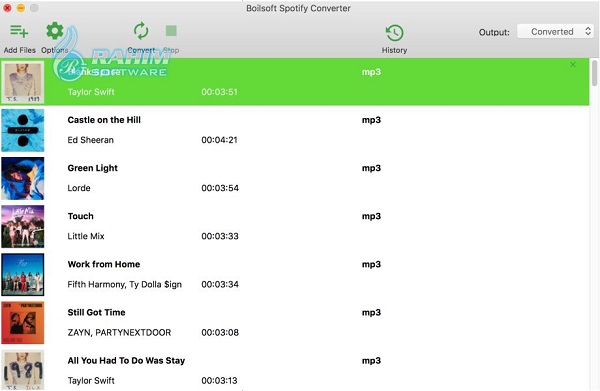The image size is (600, 391).
Task: Click the vertical scrollbar thumb
Action: tap(594, 73)
